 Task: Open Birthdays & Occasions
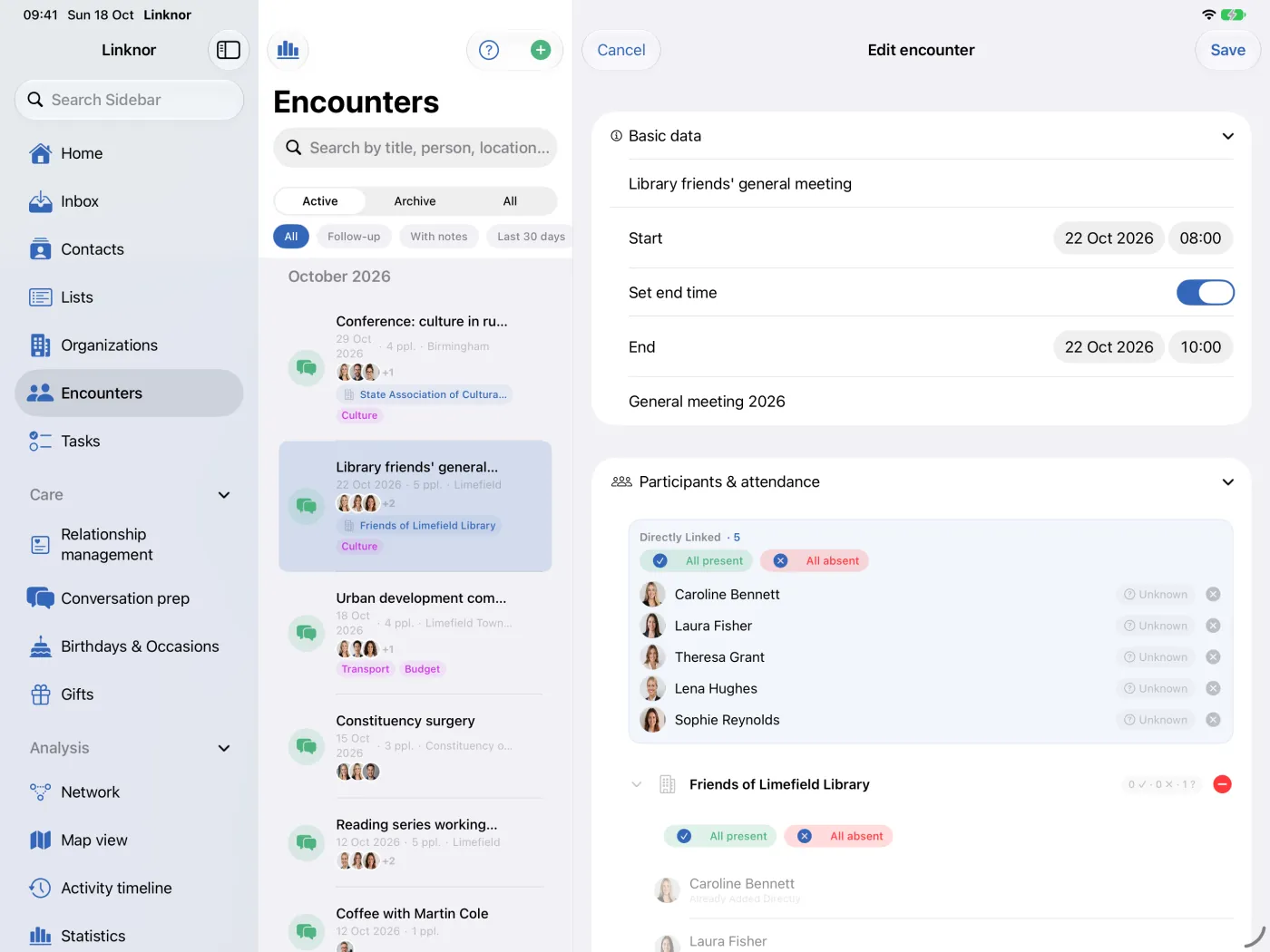click(129, 646)
